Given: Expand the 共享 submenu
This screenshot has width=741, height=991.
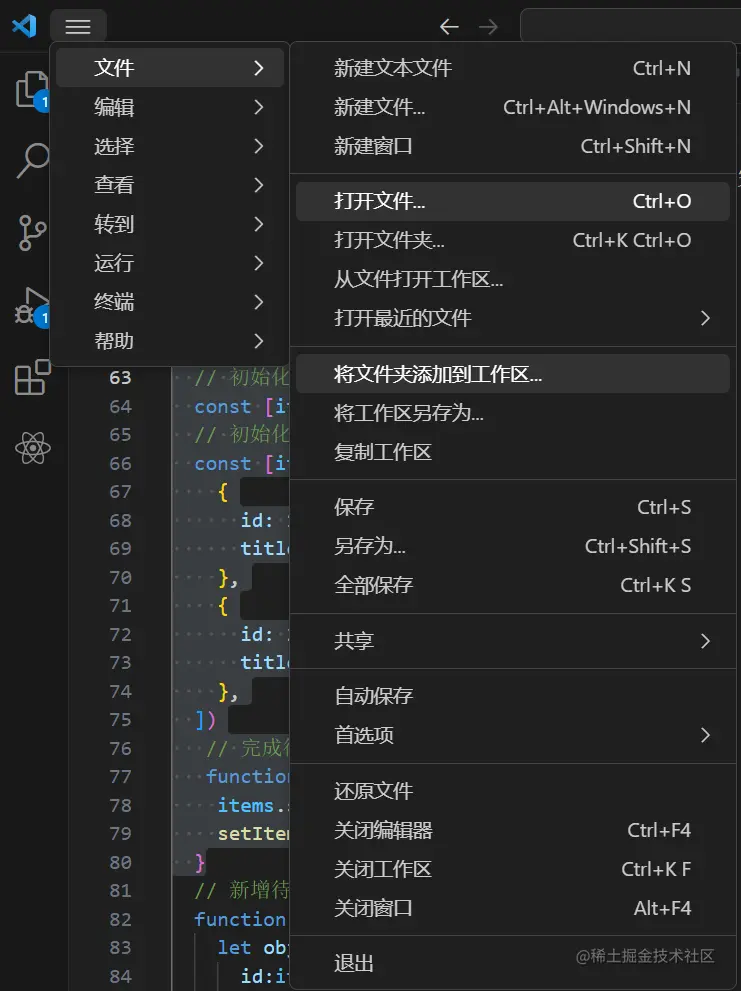Looking at the screenshot, I should point(354,643).
